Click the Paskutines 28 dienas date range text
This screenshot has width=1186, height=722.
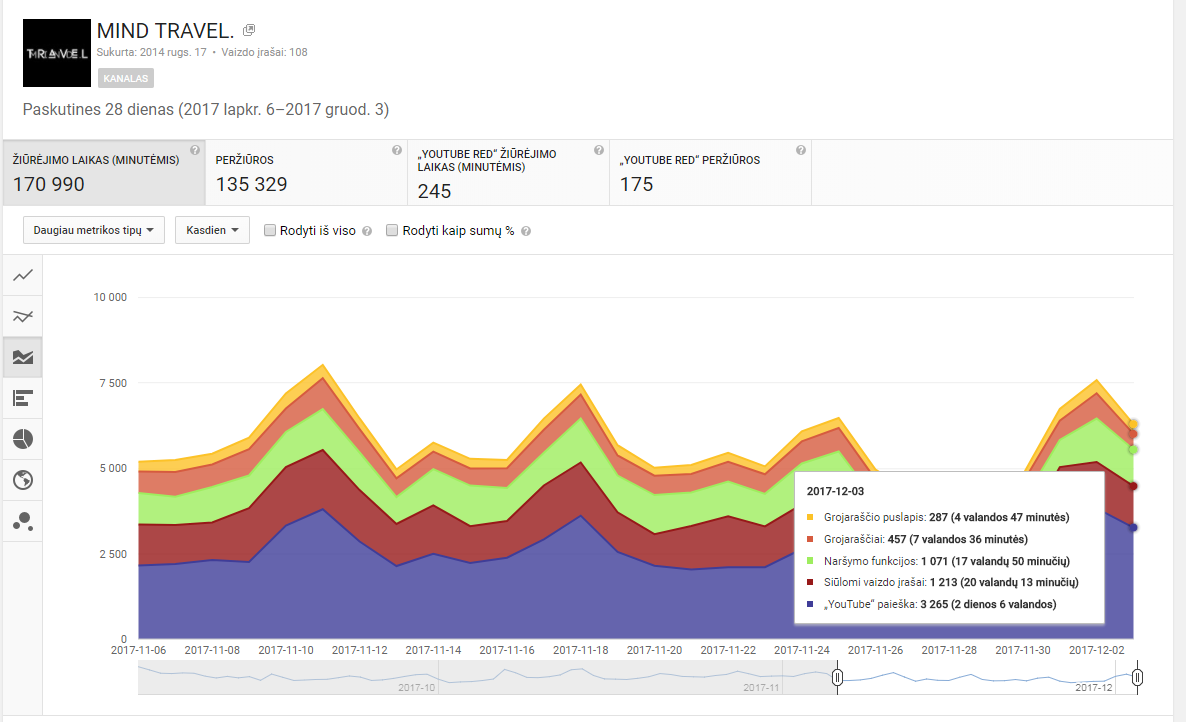[206, 110]
